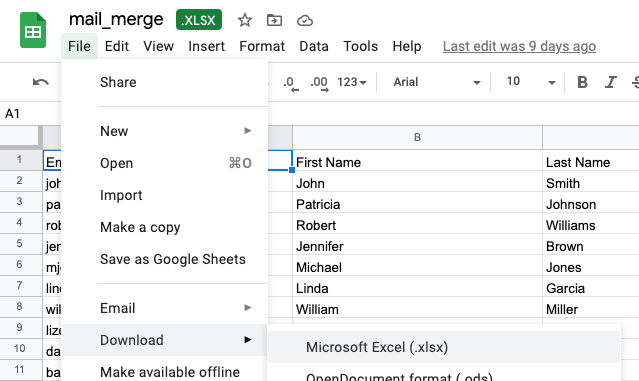
Task: Click the decrease decimal places icon
Action: click(291, 83)
